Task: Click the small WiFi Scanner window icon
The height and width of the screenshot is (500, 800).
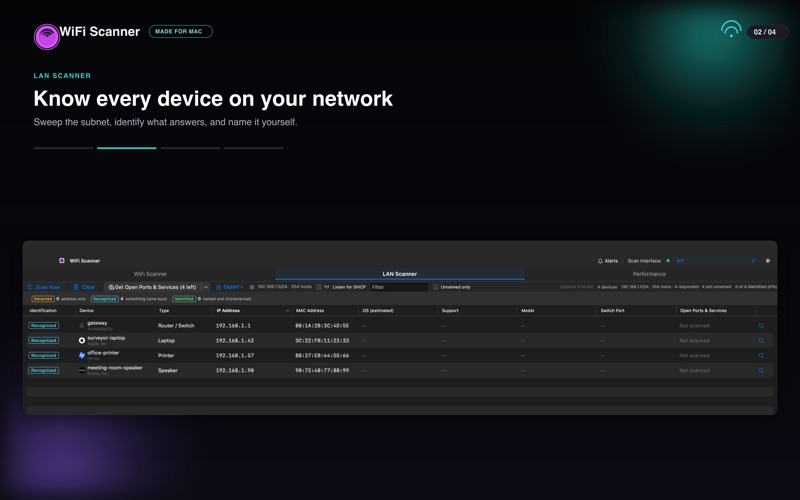Action: (x=62, y=261)
